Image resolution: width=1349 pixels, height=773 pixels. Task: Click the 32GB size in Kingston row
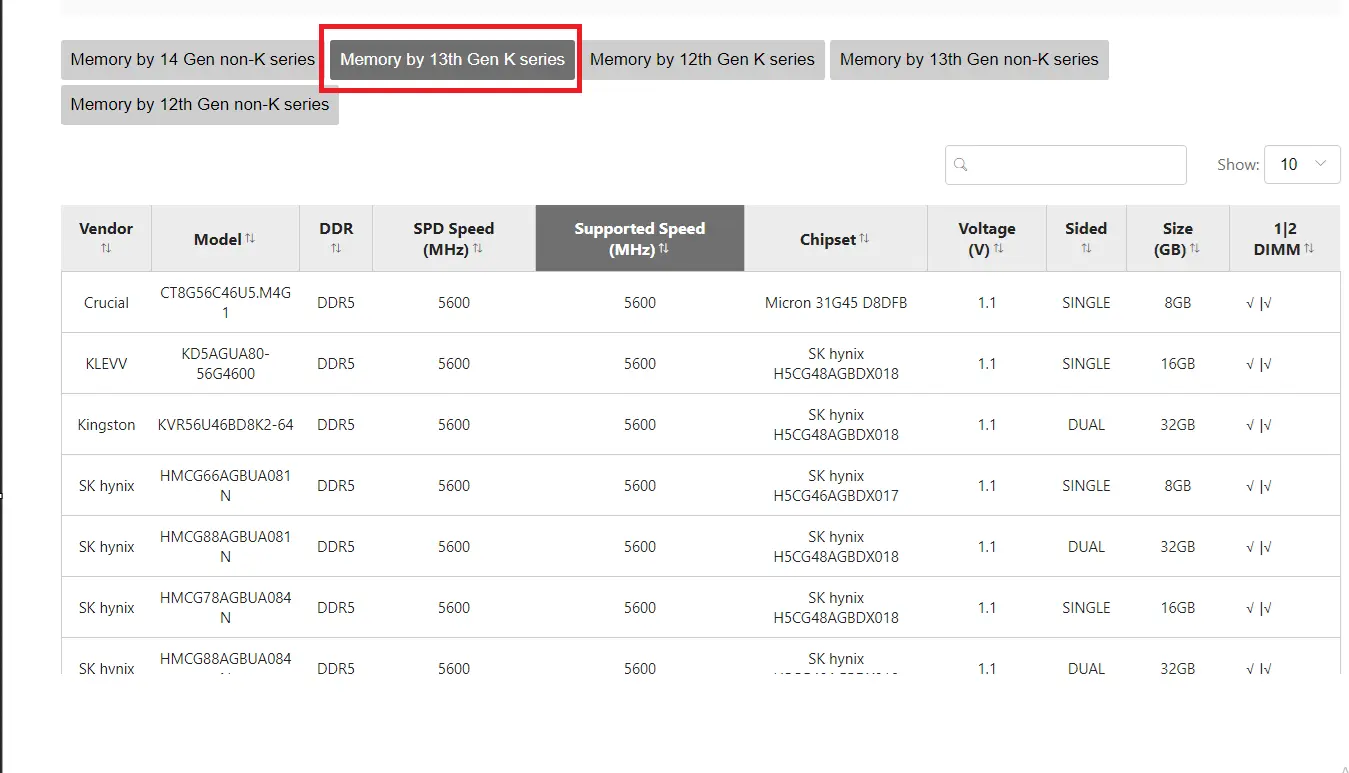[1178, 425]
